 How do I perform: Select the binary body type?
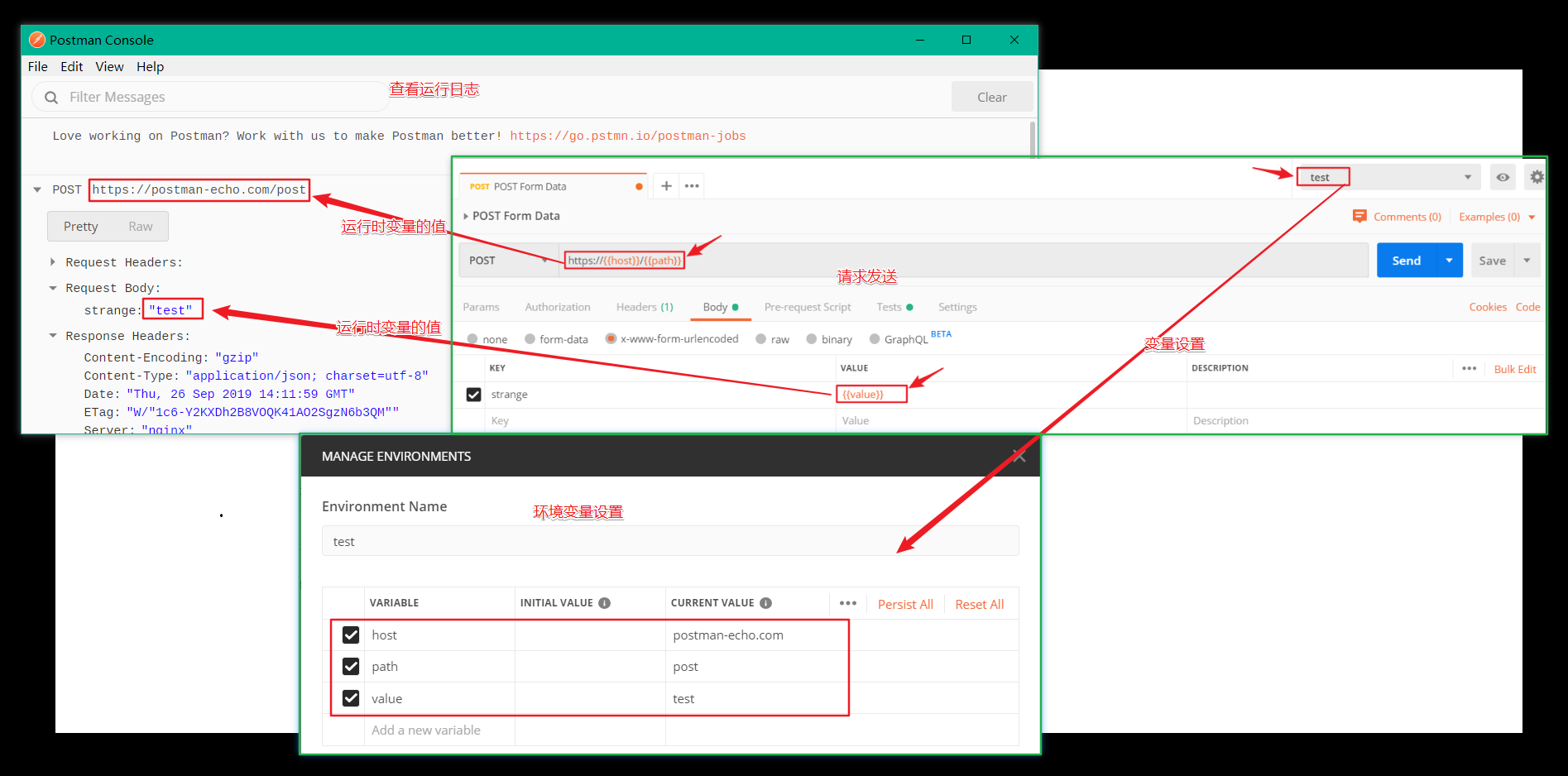coord(812,339)
